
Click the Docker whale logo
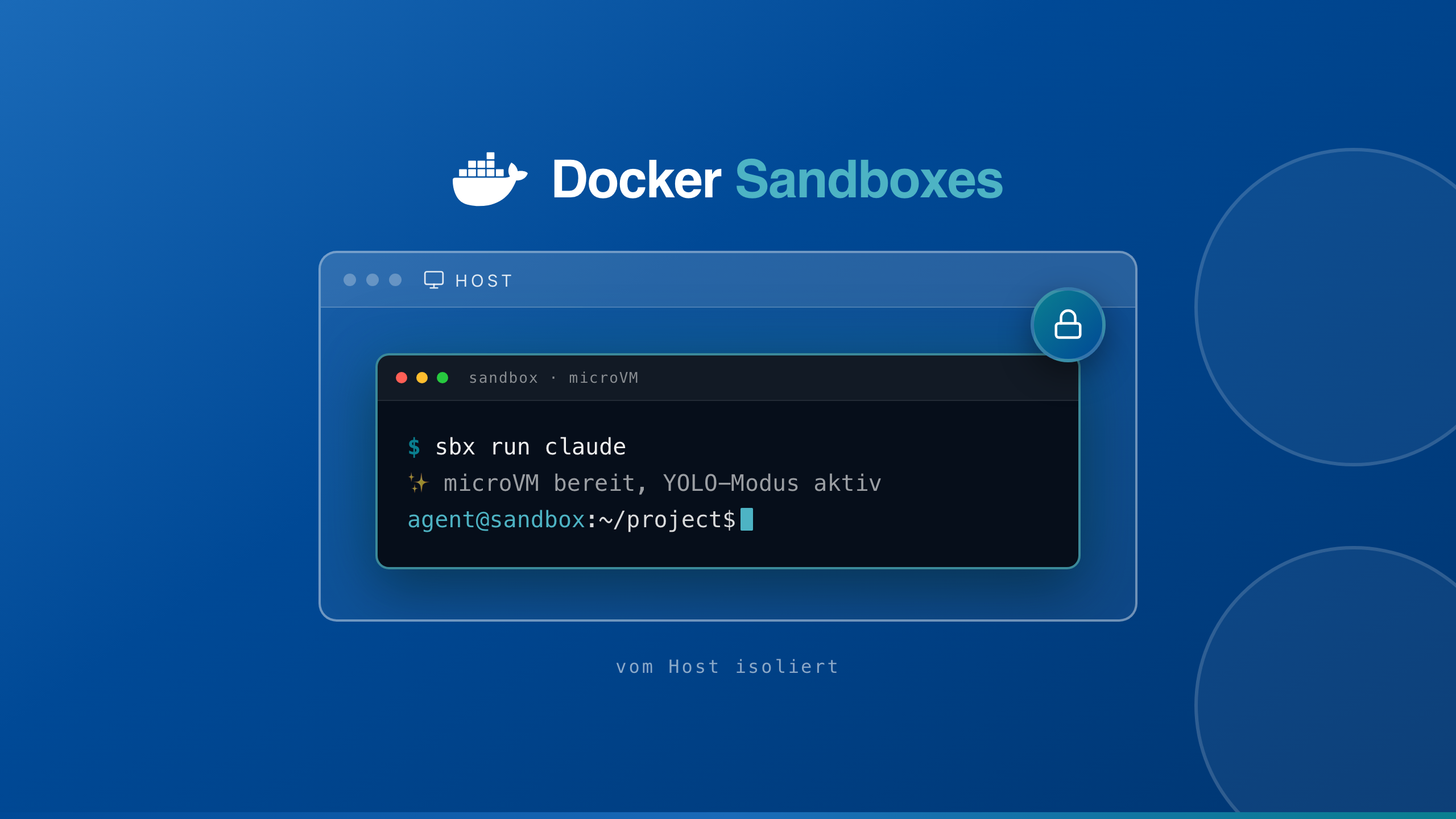point(490,179)
